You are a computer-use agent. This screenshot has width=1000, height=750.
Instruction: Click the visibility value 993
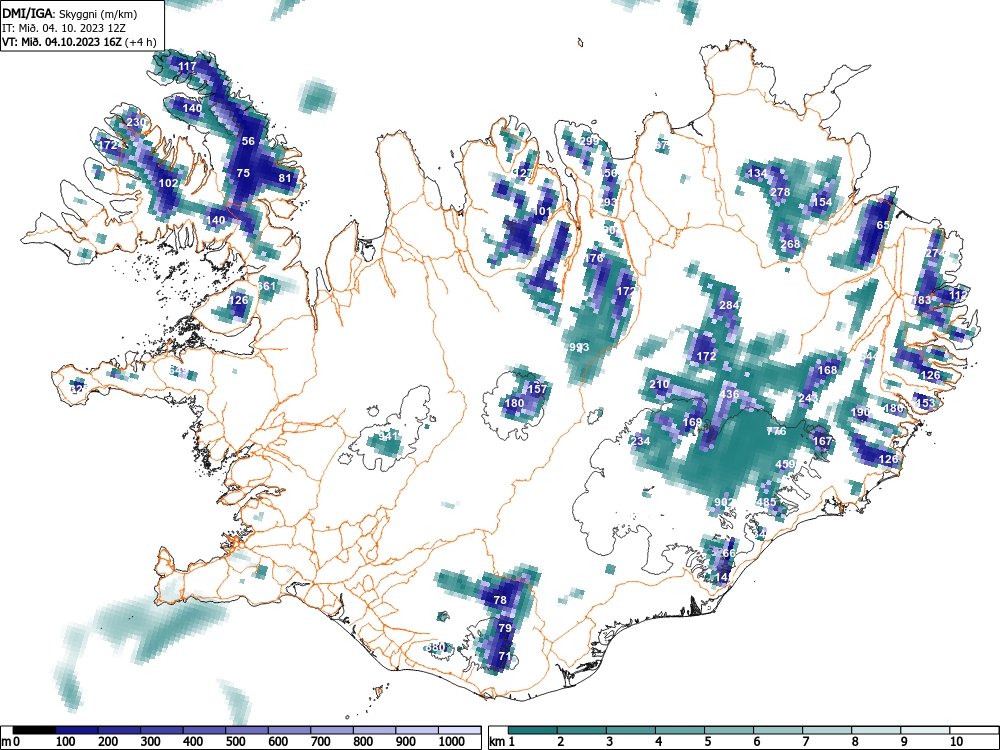click(579, 348)
